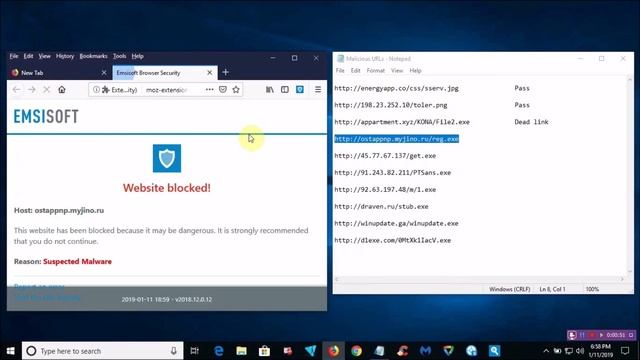Click the 198.23.252.10 toler.png URL line
This screenshot has width=640, height=360.
(x=391, y=105)
